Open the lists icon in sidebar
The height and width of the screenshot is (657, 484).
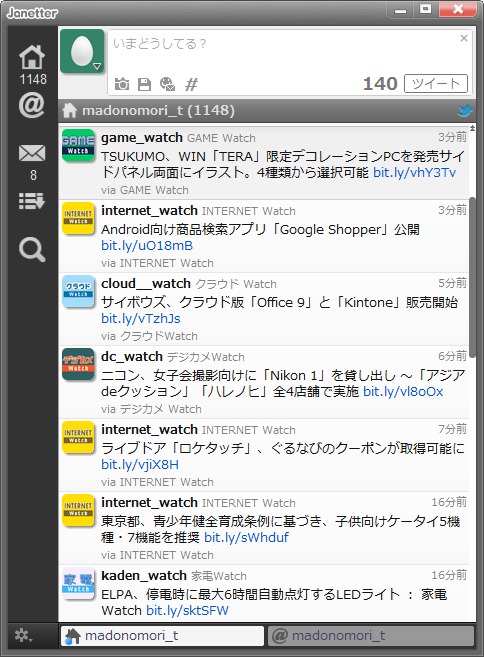click(x=32, y=202)
